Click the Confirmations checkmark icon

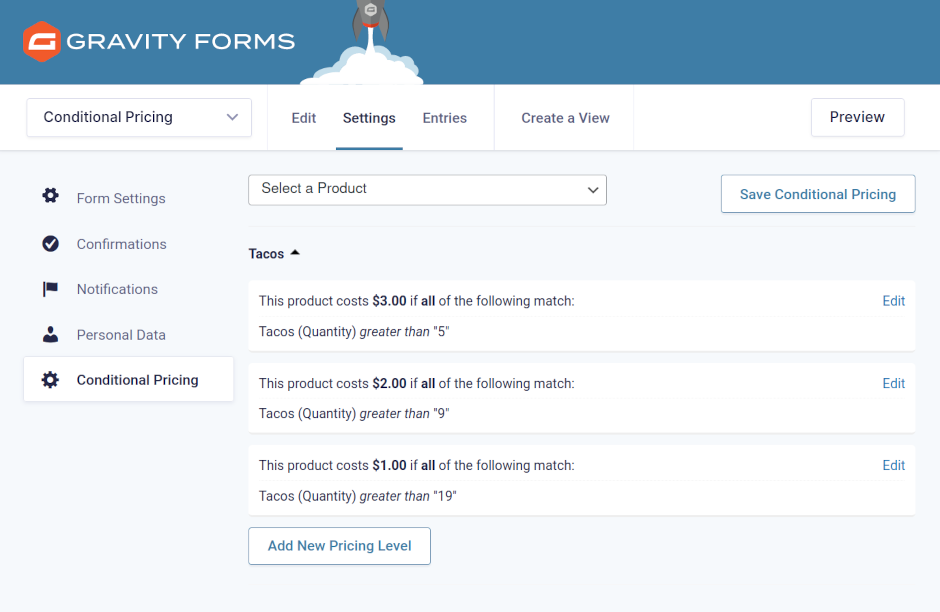click(50, 243)
